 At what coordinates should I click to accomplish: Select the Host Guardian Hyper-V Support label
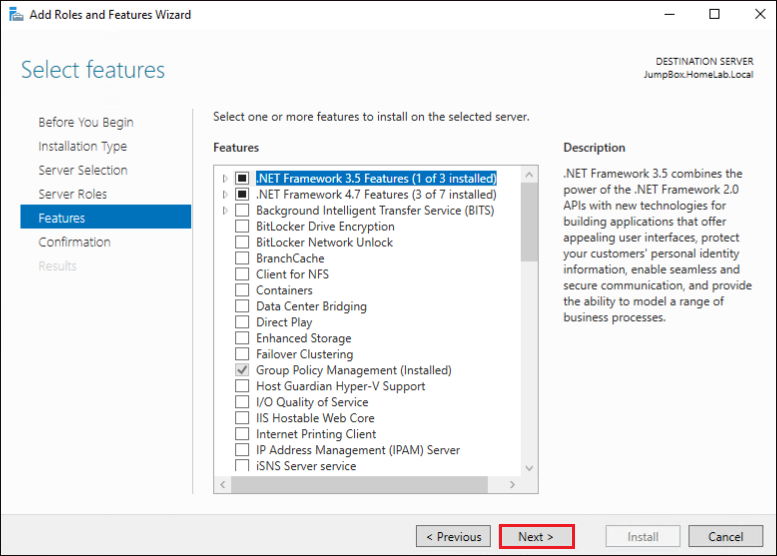tap(340, 386)
